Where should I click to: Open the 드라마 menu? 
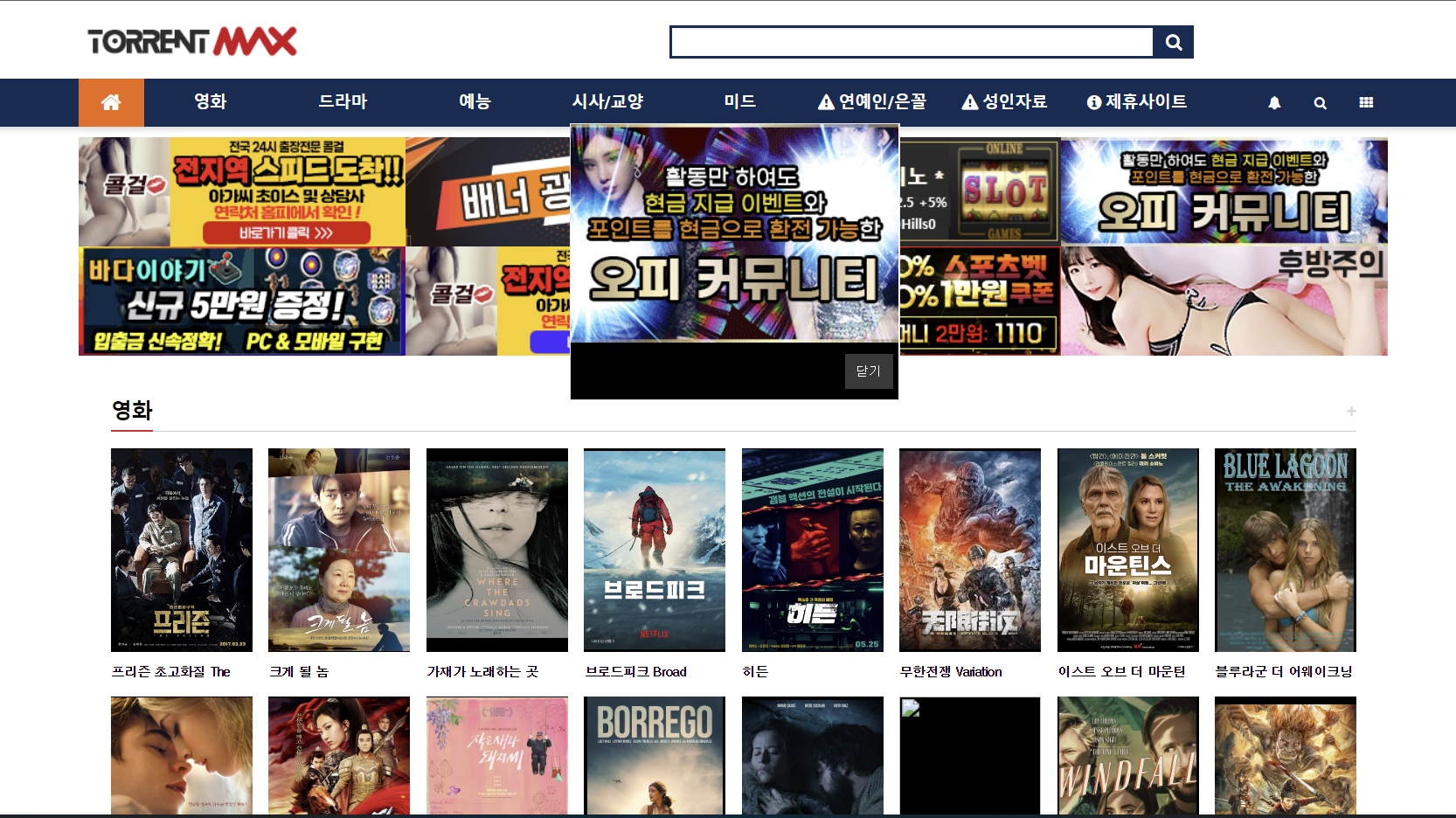point(343,101)
